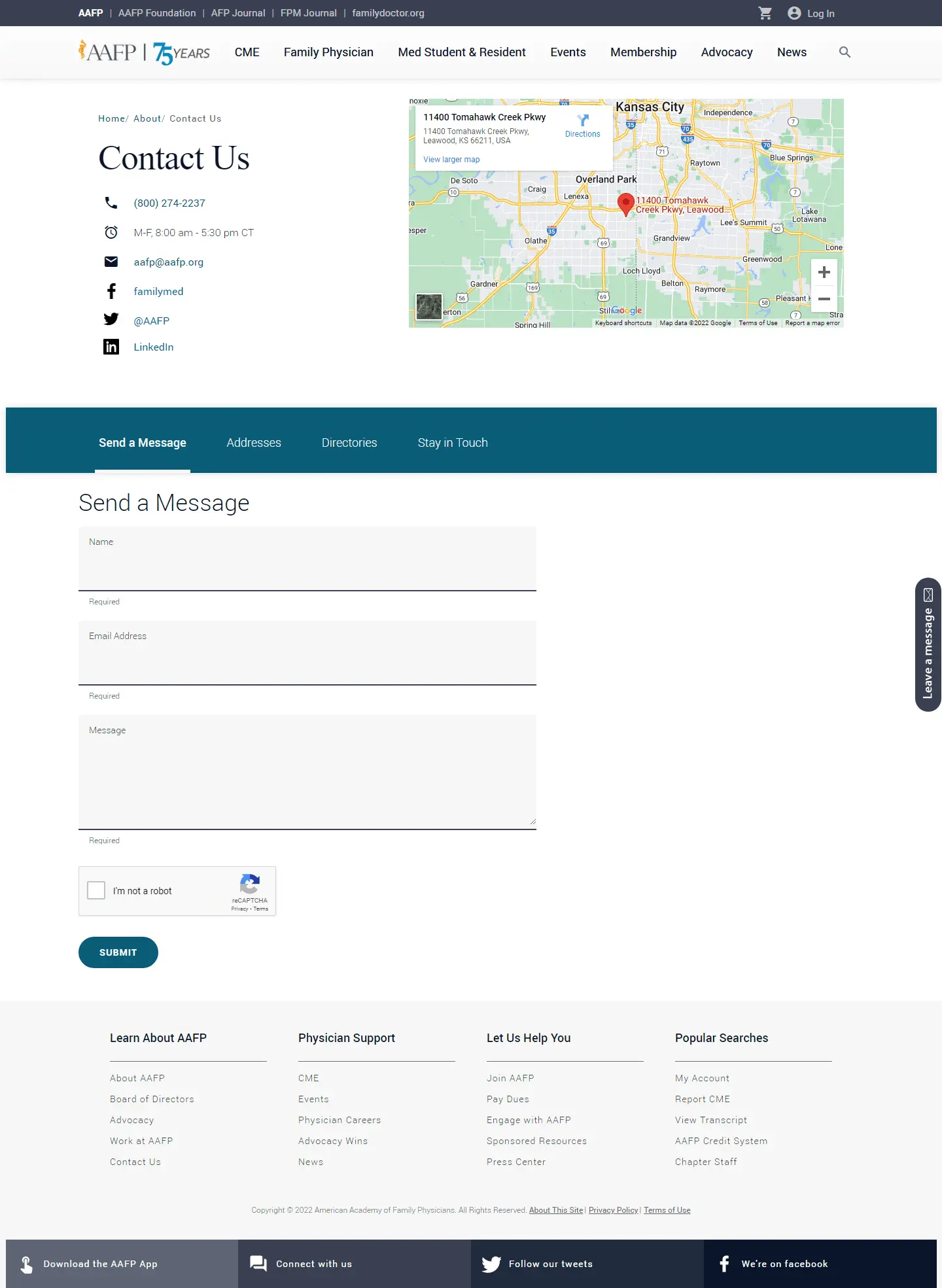Open About This Site footer link

coord(556,1210)
